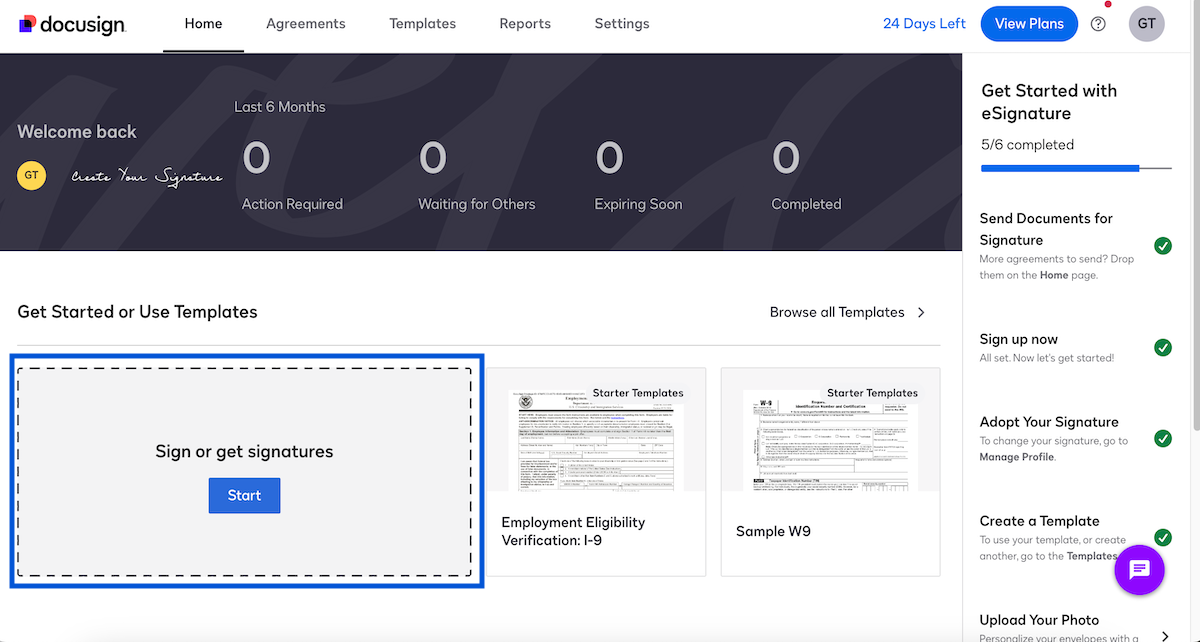Viewport: 1200px width, 642px height.
Task: Click the Create a Template completion checkmark
Action: coord(1163,538)
